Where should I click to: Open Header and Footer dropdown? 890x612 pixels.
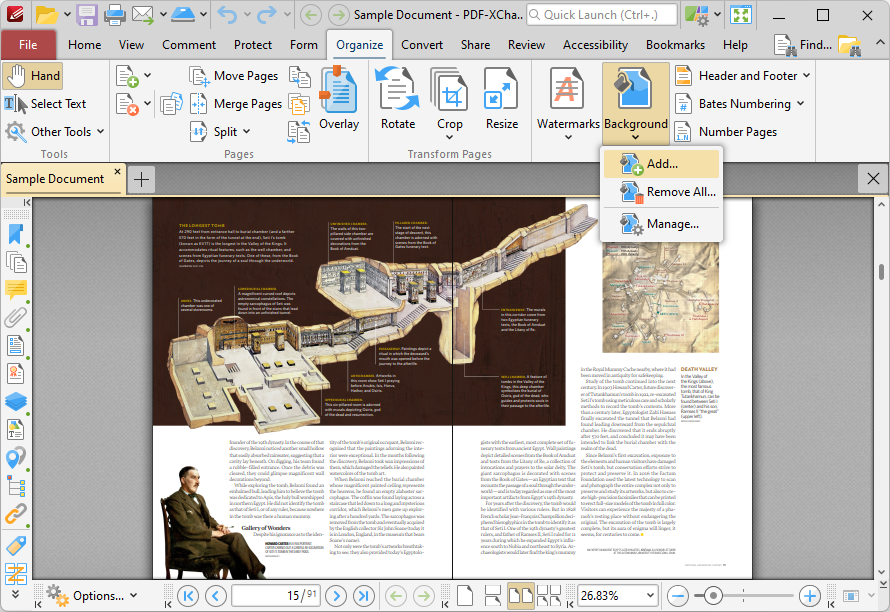(x=742, y=76)
